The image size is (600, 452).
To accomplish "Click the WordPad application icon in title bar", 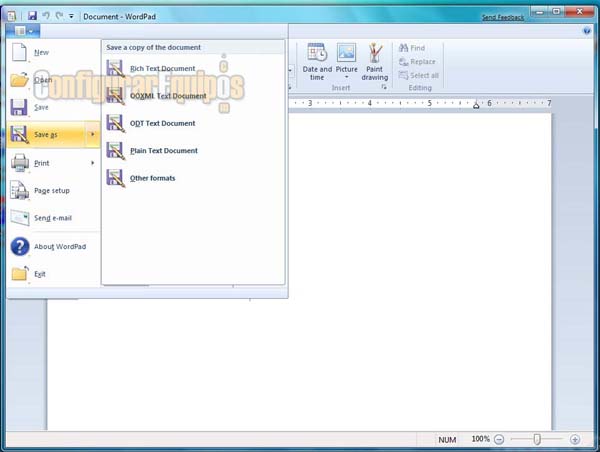I will pyautogui.click(x=12, y=16).
